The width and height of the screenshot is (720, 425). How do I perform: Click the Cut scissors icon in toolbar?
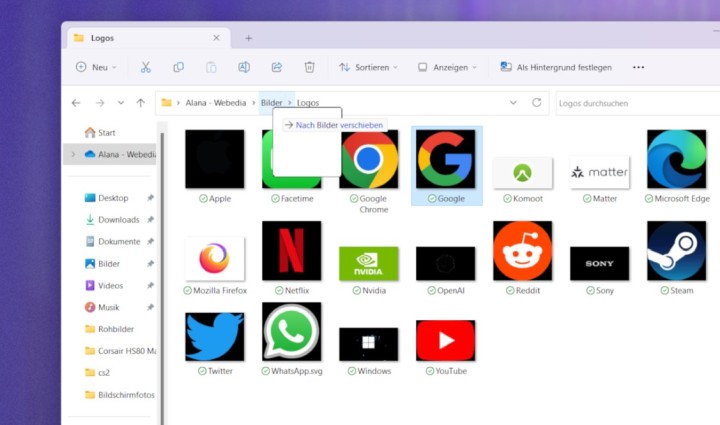(x=145, y=67)
